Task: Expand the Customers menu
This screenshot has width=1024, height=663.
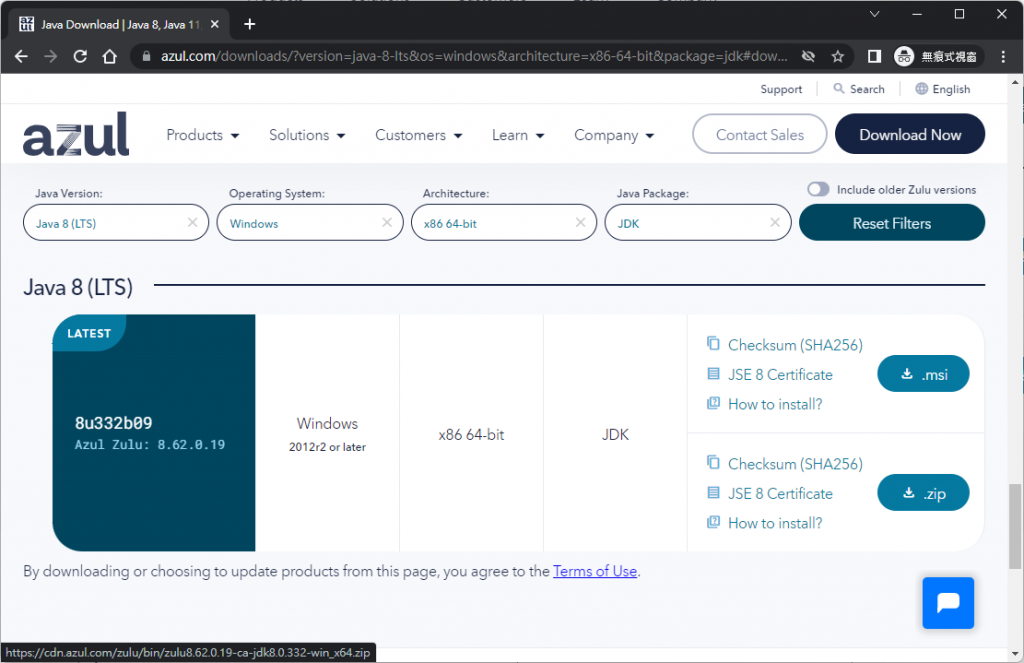Action: click(419, 135)
